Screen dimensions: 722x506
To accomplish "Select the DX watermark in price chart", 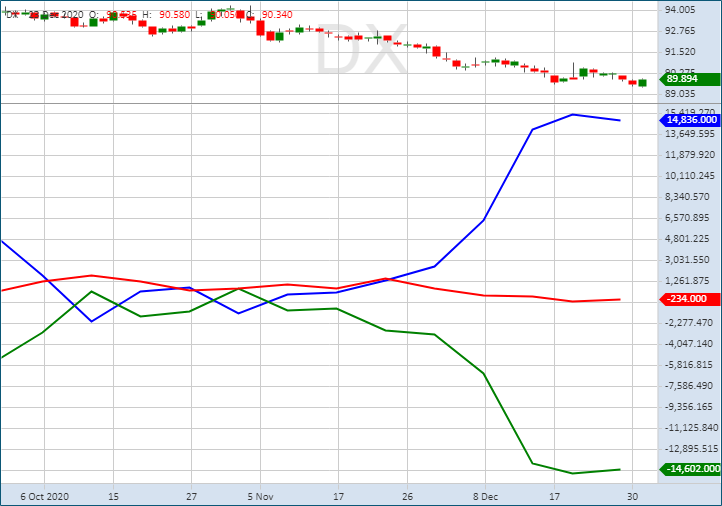I will click(361, 52).
